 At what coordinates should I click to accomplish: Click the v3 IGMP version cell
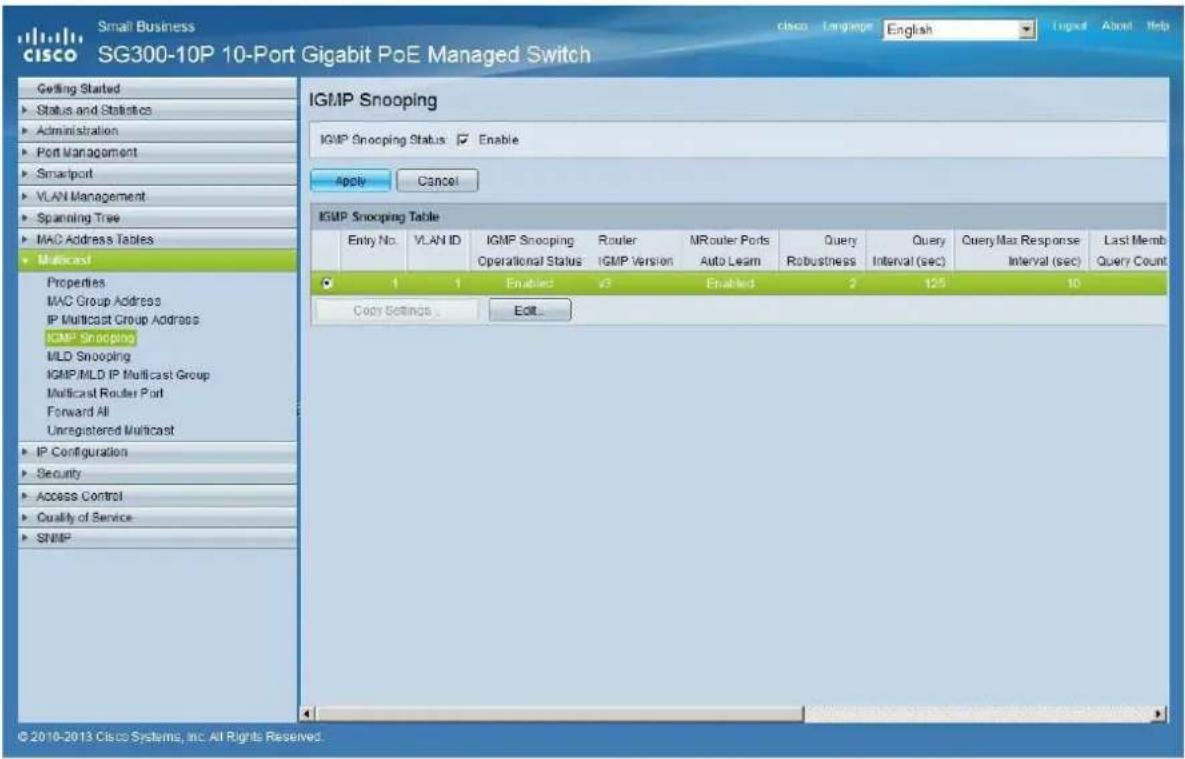[x=605, y=283]
